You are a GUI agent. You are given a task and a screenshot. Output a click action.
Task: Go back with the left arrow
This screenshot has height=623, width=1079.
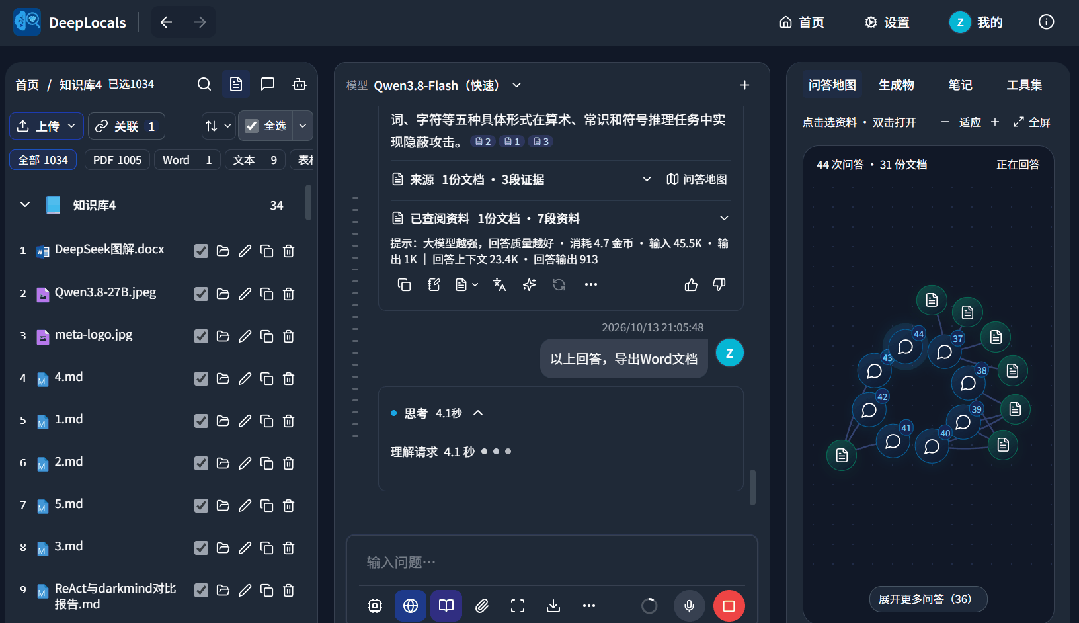167,22
